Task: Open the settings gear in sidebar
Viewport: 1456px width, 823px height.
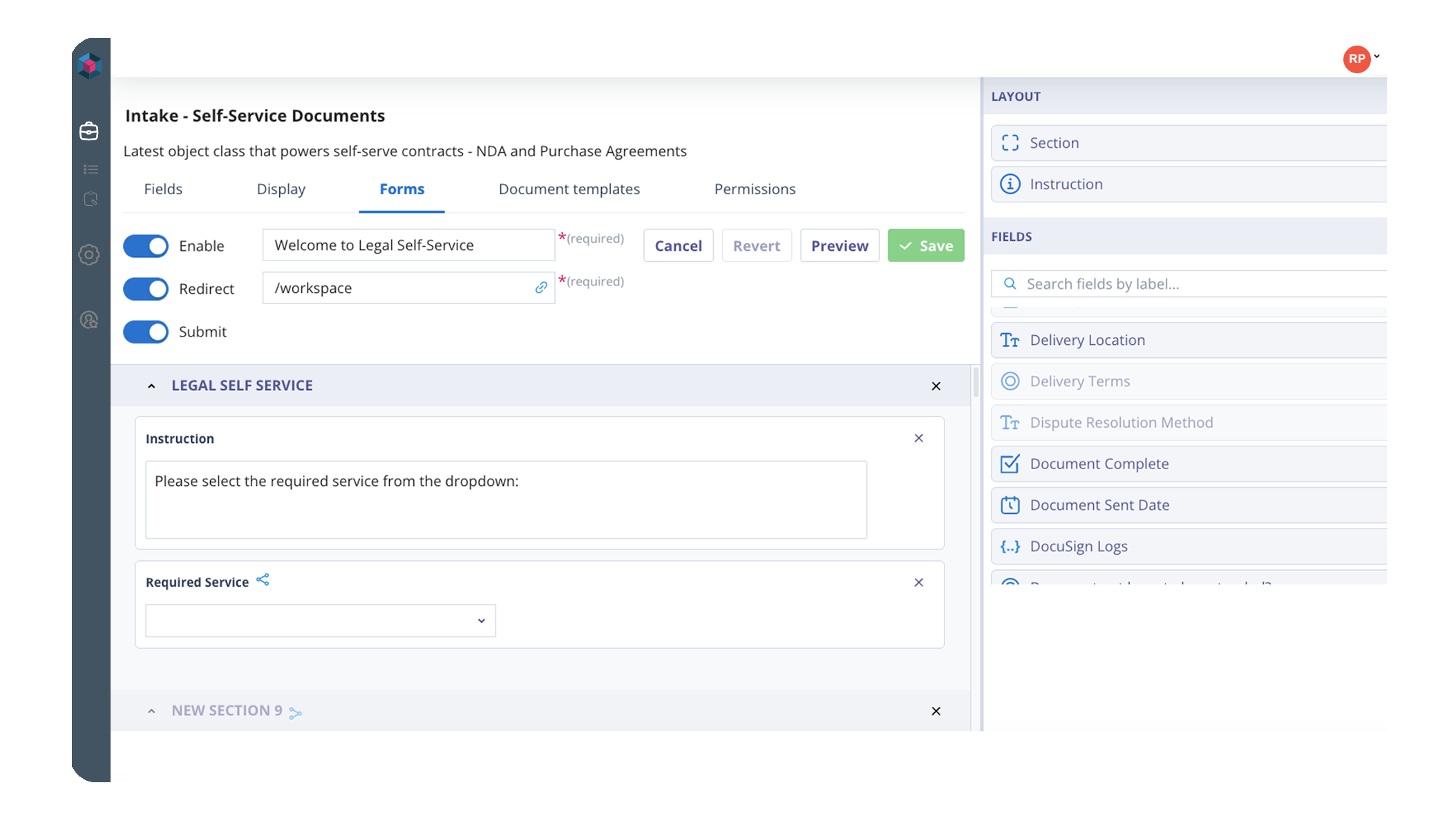Action: tap(89, 255)
